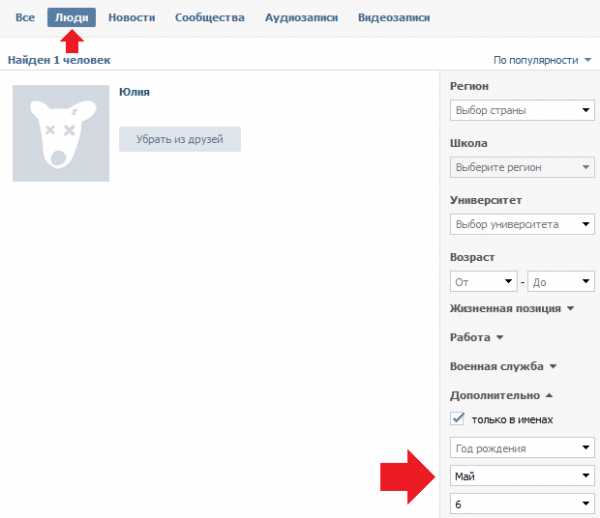Open the Выбор университета dropdown

coord(522,224)
